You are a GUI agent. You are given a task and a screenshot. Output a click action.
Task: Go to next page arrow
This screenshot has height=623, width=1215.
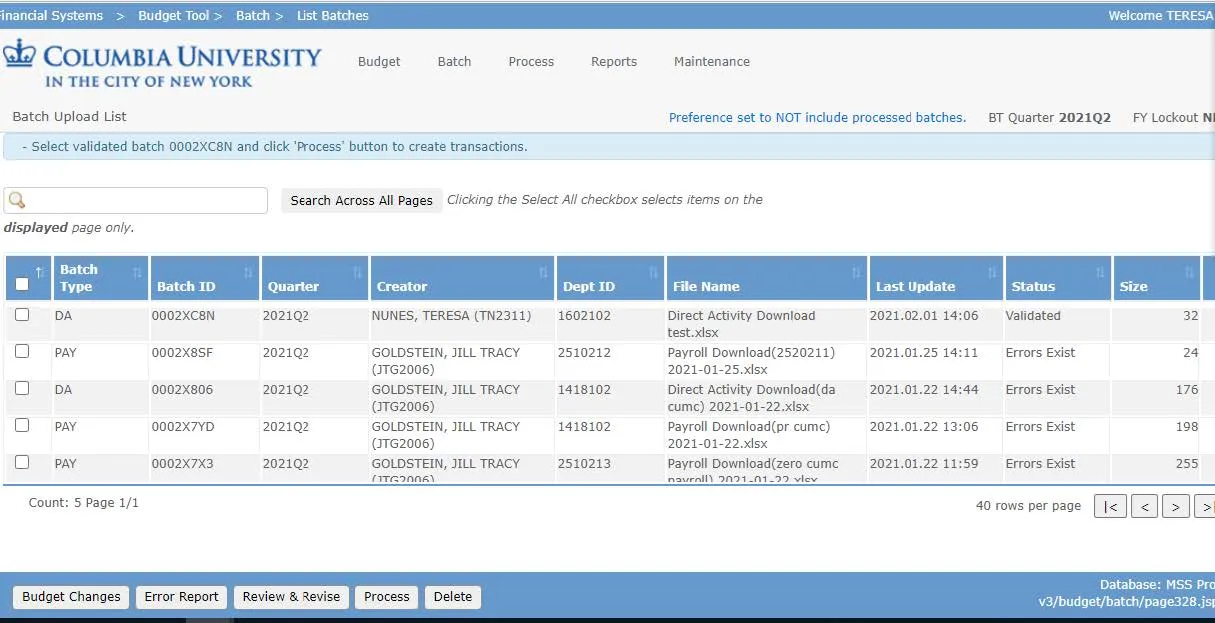[1176, 507]
